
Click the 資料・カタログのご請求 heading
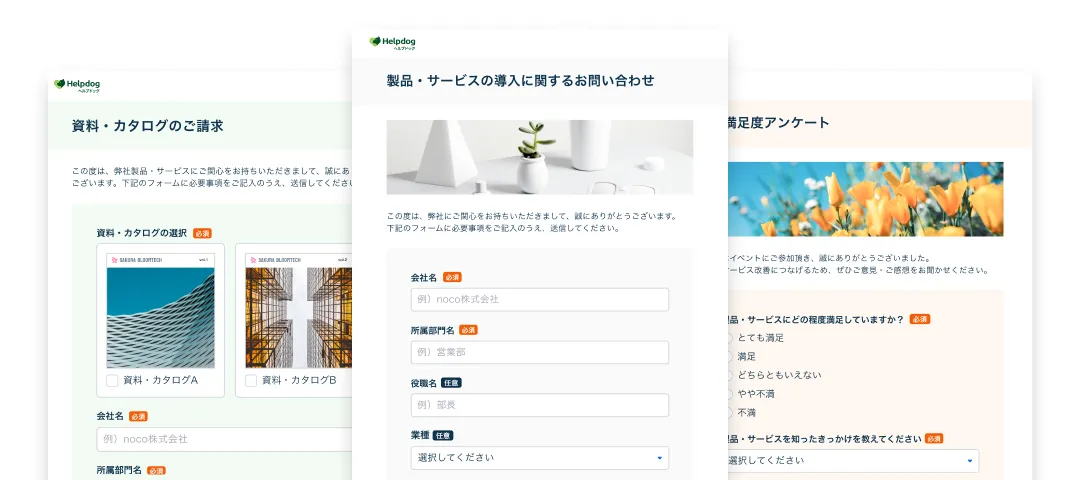147,126
